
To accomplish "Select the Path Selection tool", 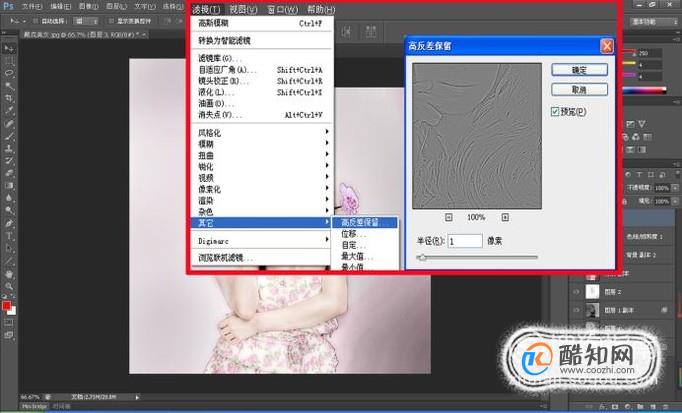I will tap(9, 249).
